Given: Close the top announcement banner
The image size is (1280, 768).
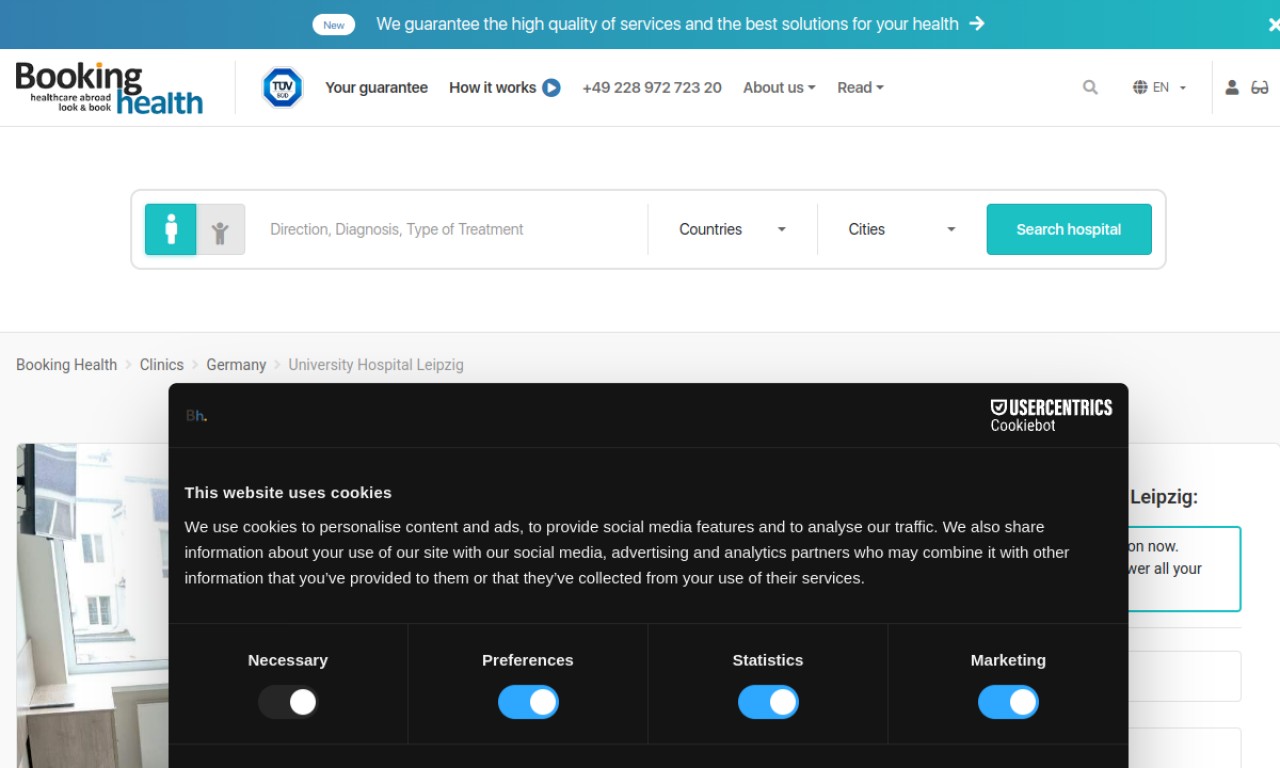Looking at the screenshot, I should click(x=1273, y=25).
